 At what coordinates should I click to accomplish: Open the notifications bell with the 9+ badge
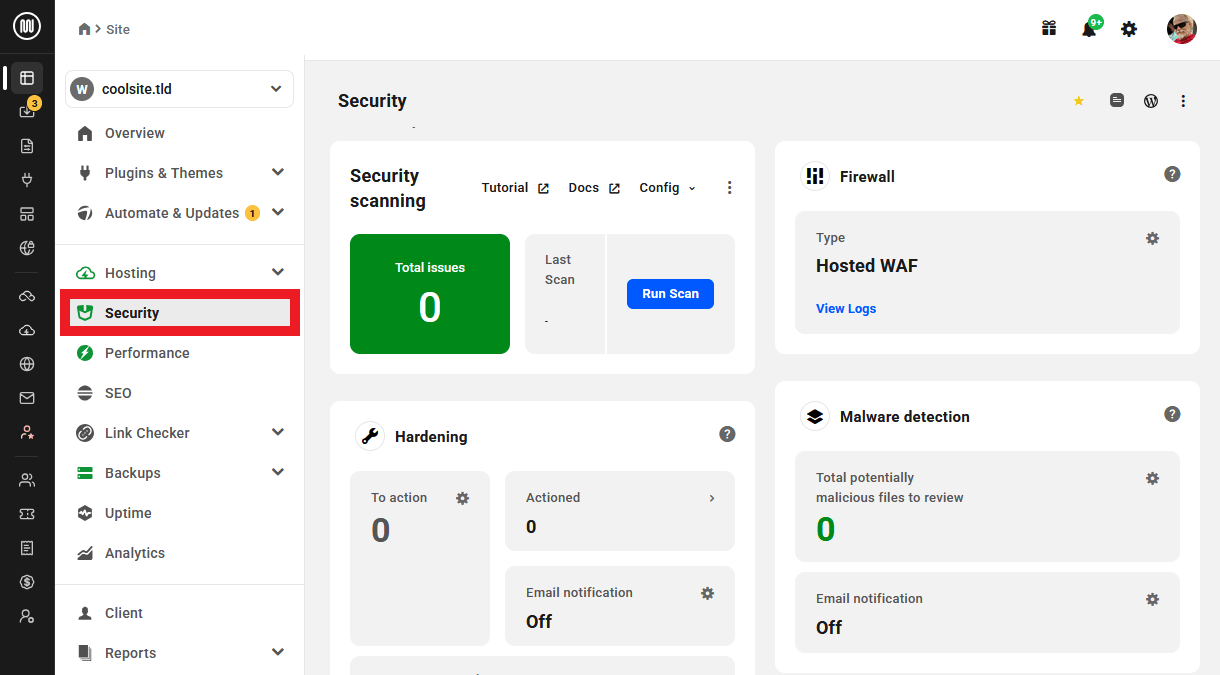pos(1090,28)
